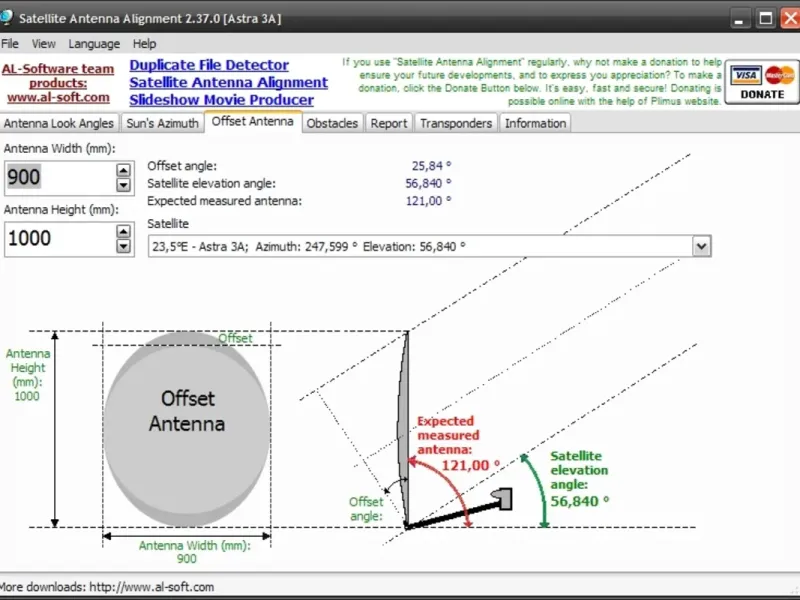Click the Duplicate File Detector link
The width and height of the screenshot is (800, 600).
tap(209, 65)
